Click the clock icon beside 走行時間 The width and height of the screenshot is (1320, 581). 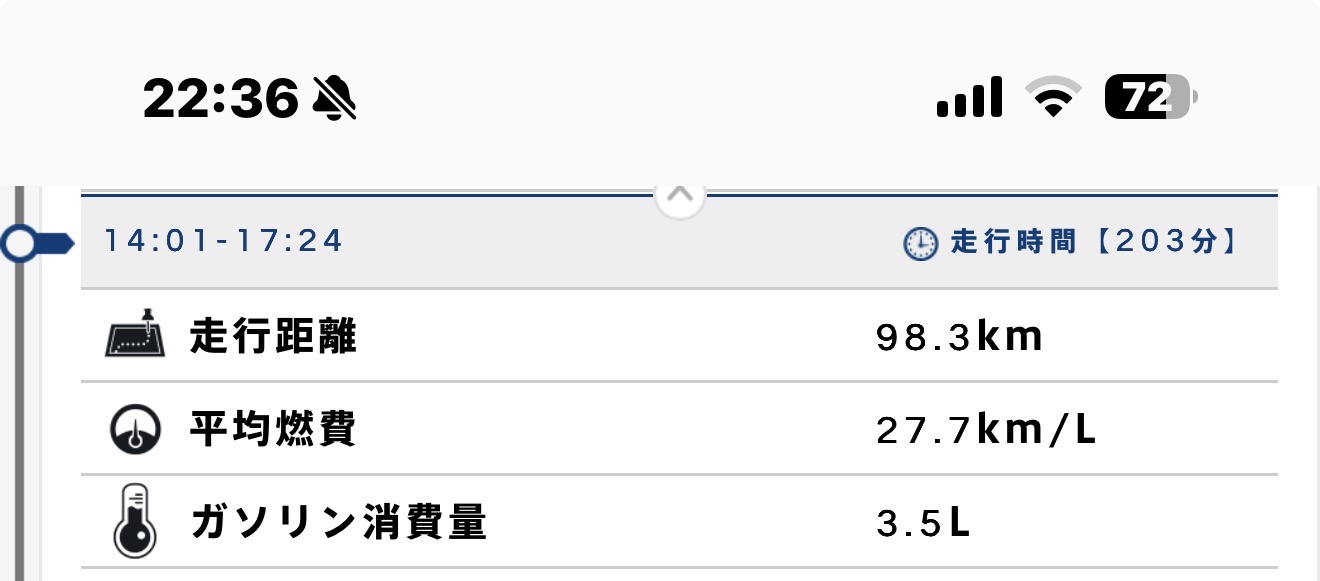pyautogui.click(x=920, y=244)
